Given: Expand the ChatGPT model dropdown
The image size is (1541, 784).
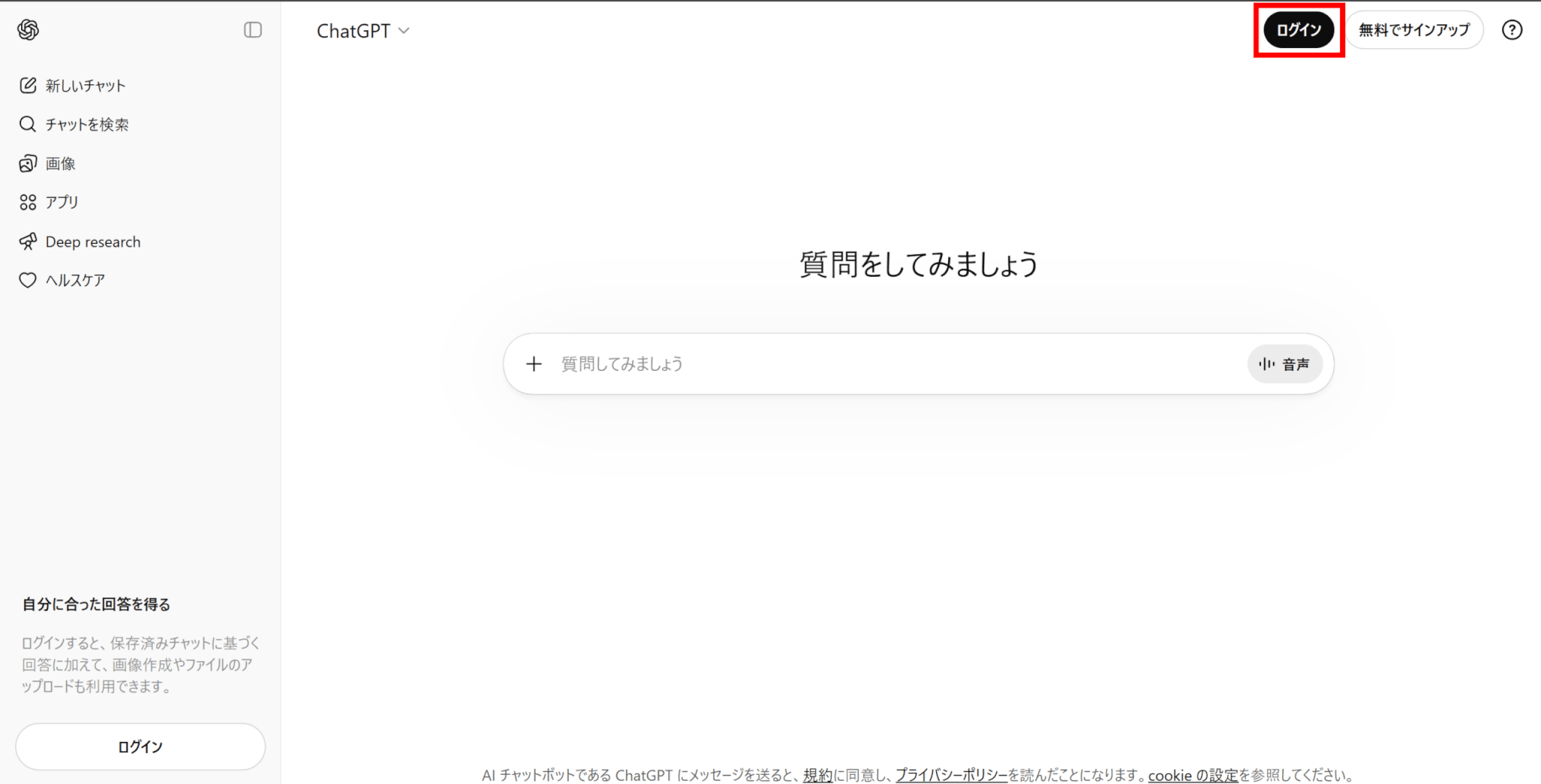Looking at the screenshot, I should (x=363, y=31).
